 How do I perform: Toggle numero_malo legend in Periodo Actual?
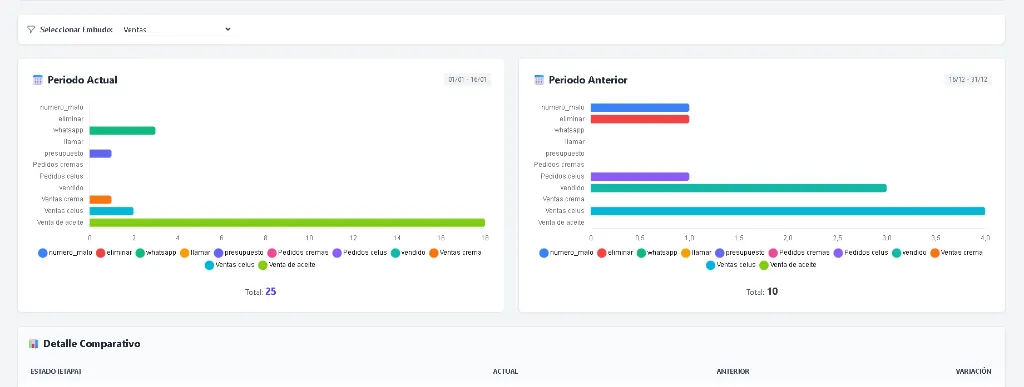tap(65, 253)
